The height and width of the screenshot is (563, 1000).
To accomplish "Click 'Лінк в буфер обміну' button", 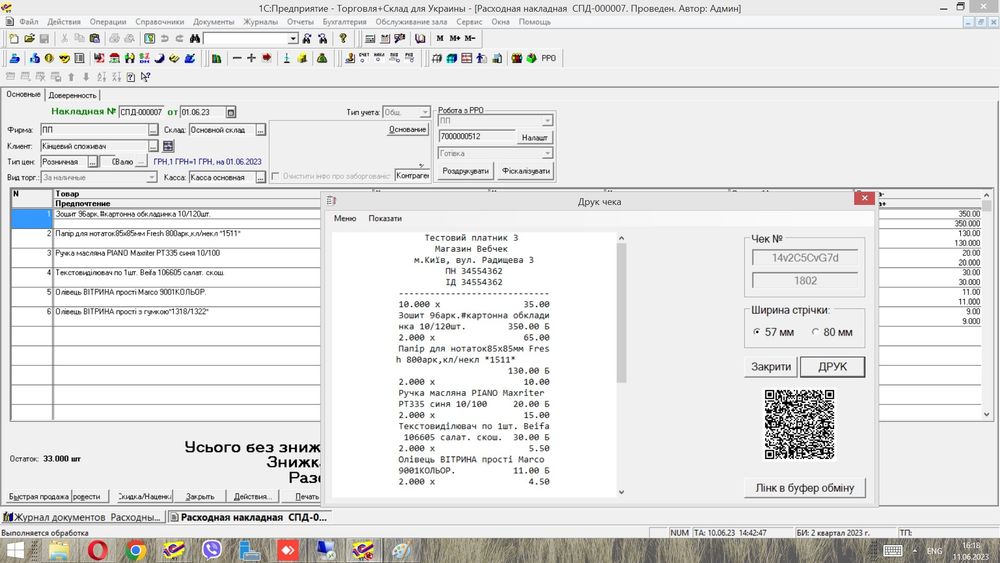I will tap(804, 488).
